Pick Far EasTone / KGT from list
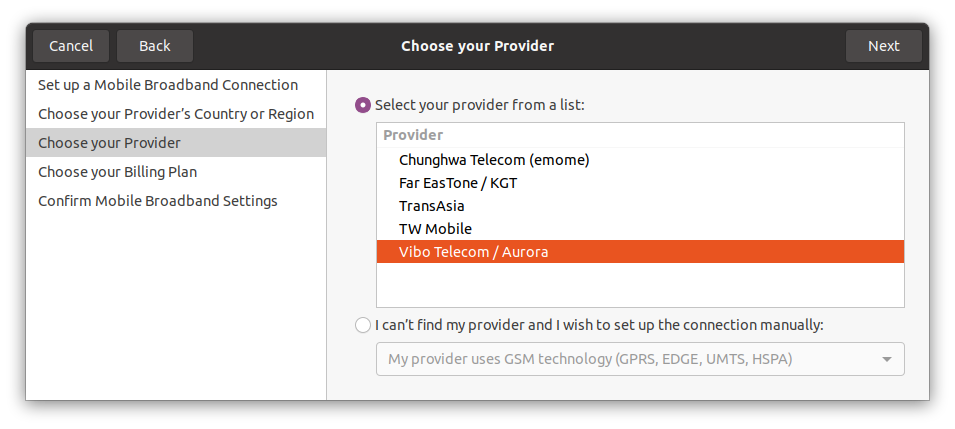This screenshot has width=955, height=429. click(458, 183)
